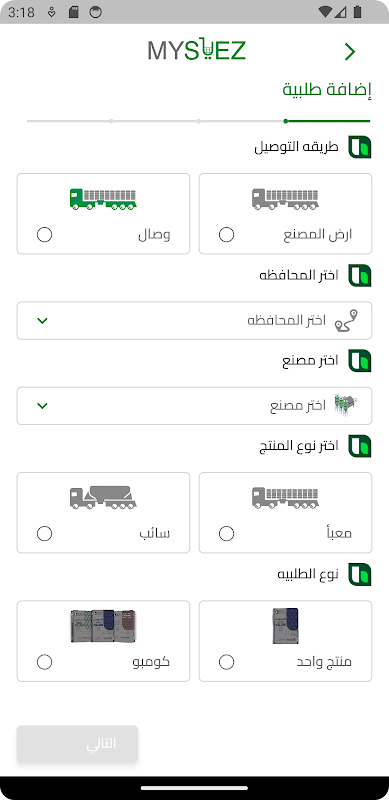Expand the اختر مصنع dropdown arrow
The height and width of the screenshot is (800, 389).
pyautogui.click(x=42, y=406)
